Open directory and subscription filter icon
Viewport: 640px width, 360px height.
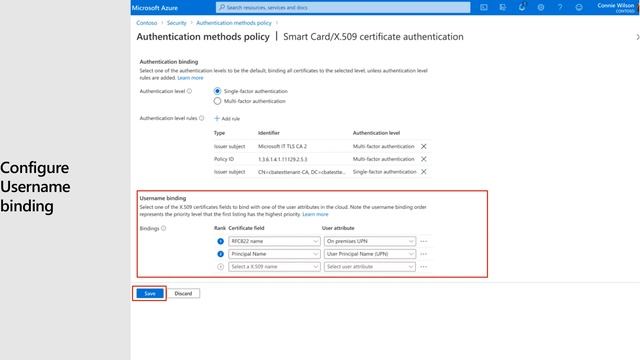[502, 7]
